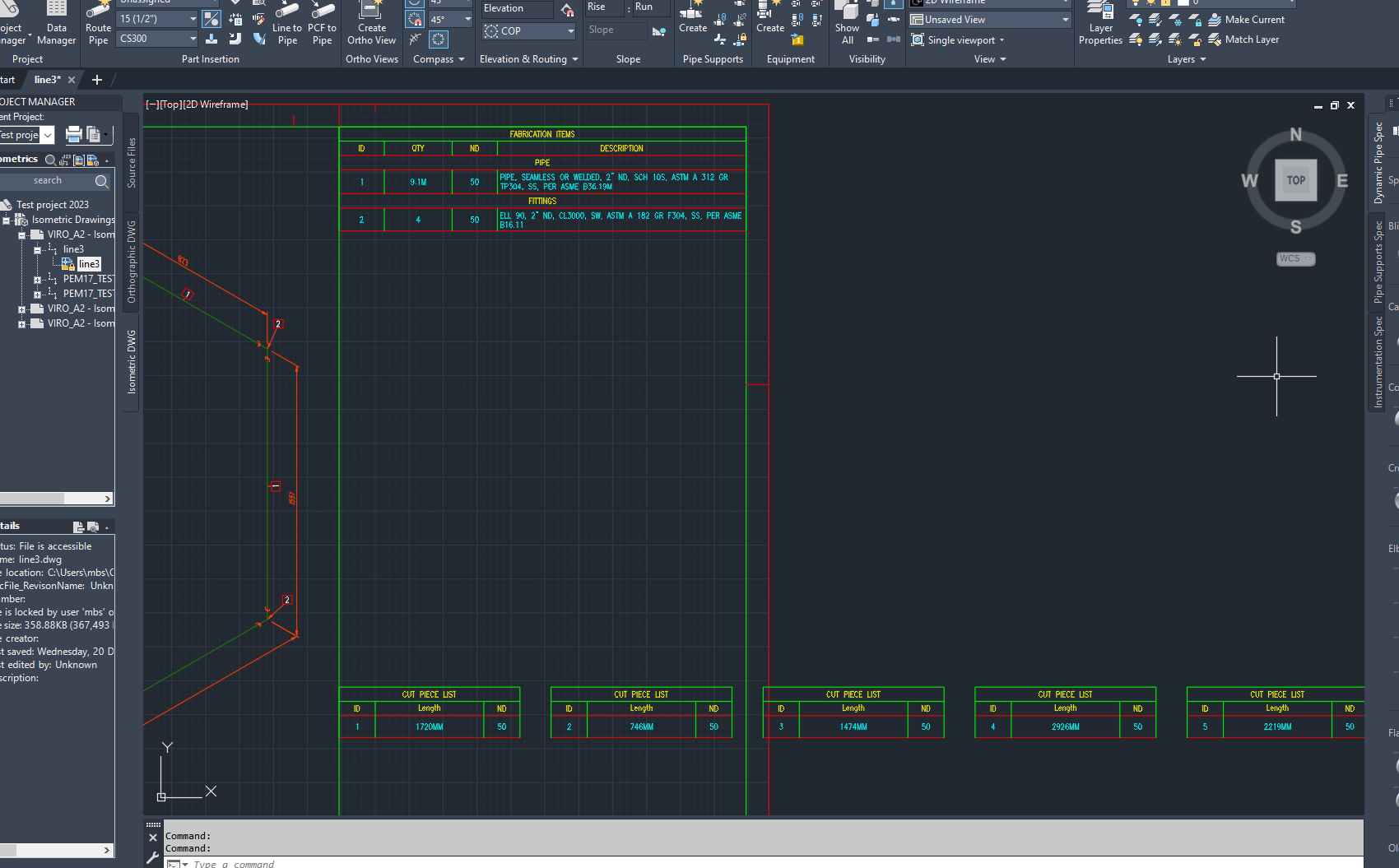Image resolution: width=1399 pixels, height=868 pixels.
Task: Switch to the line3 drawing tab
Action: click(46, 79)
